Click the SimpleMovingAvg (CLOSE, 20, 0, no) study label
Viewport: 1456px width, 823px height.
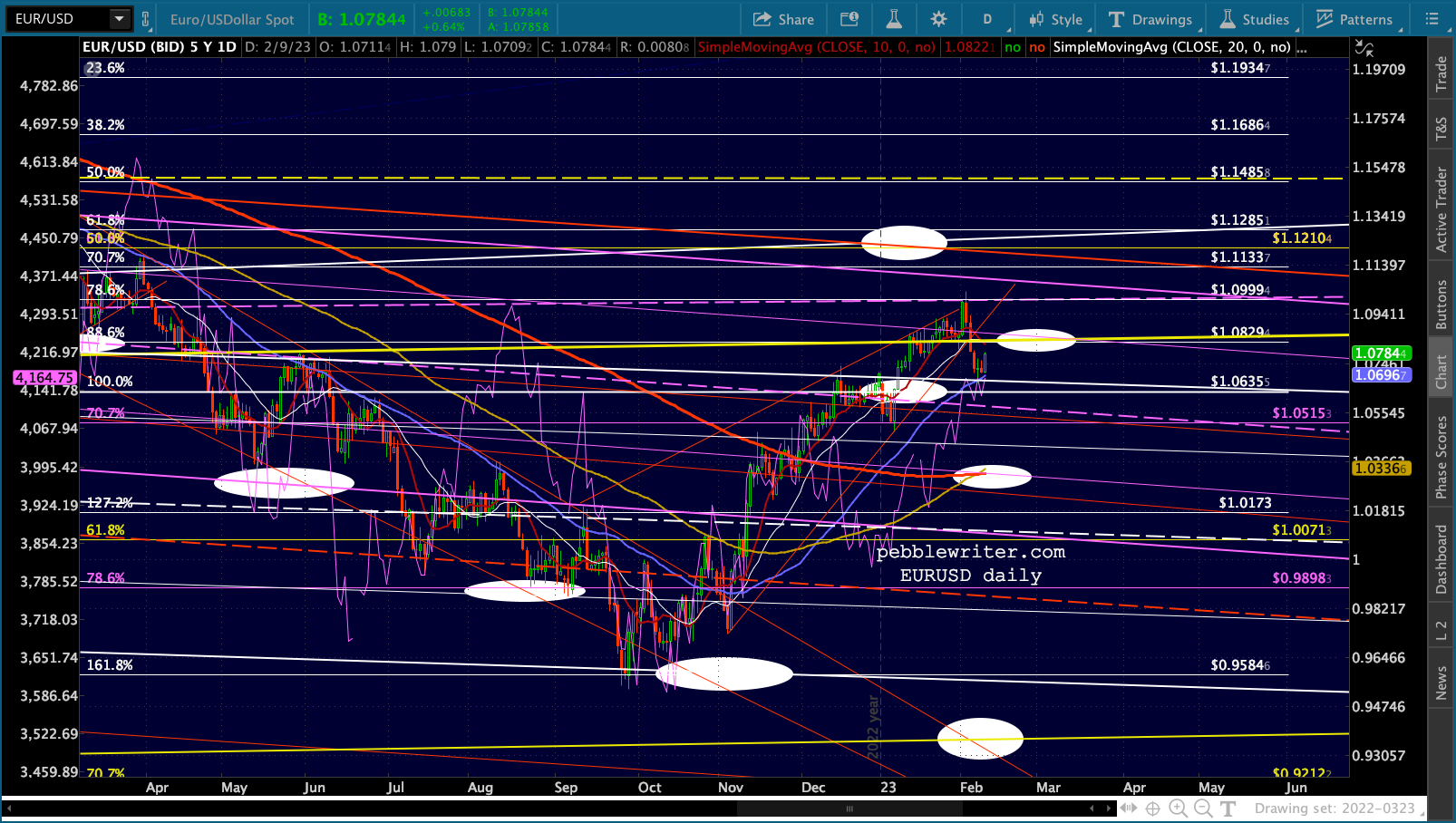(x=1171, y=47)
